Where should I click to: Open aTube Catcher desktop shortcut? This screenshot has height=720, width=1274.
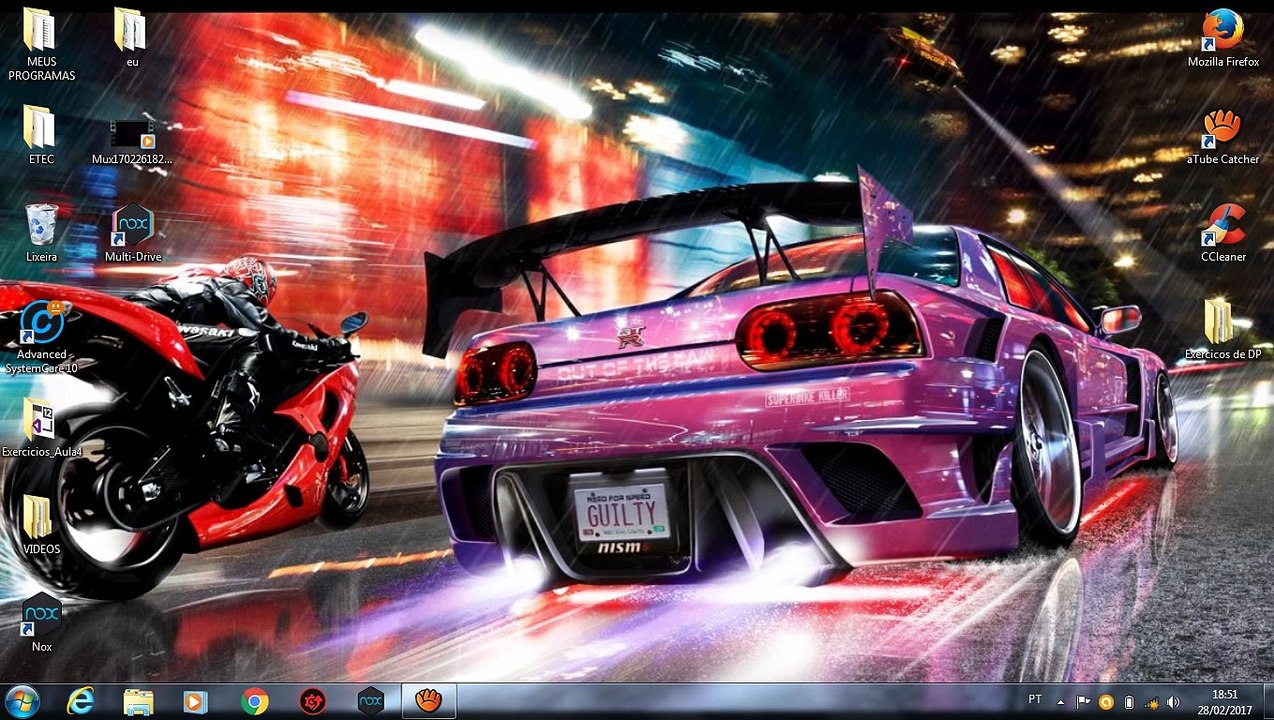point(1222,134)
